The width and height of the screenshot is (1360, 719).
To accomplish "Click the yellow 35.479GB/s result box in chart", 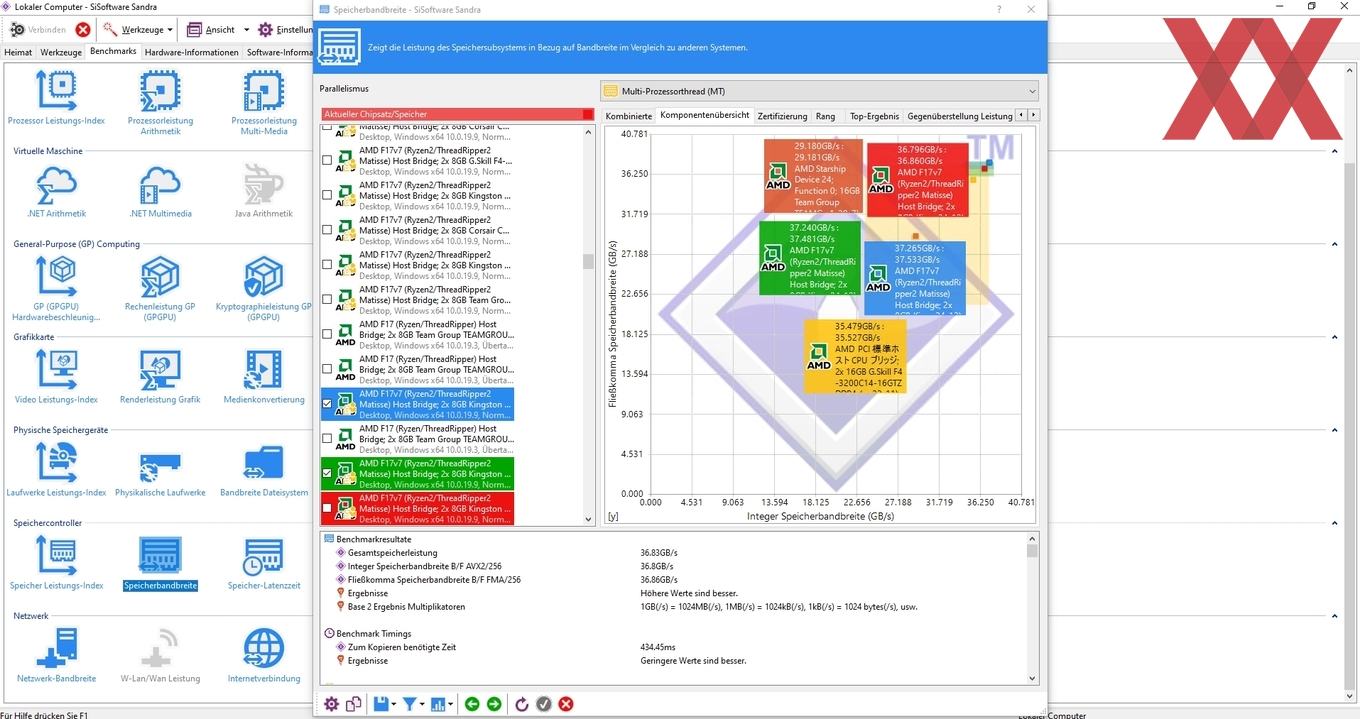I will coord(856,355).
